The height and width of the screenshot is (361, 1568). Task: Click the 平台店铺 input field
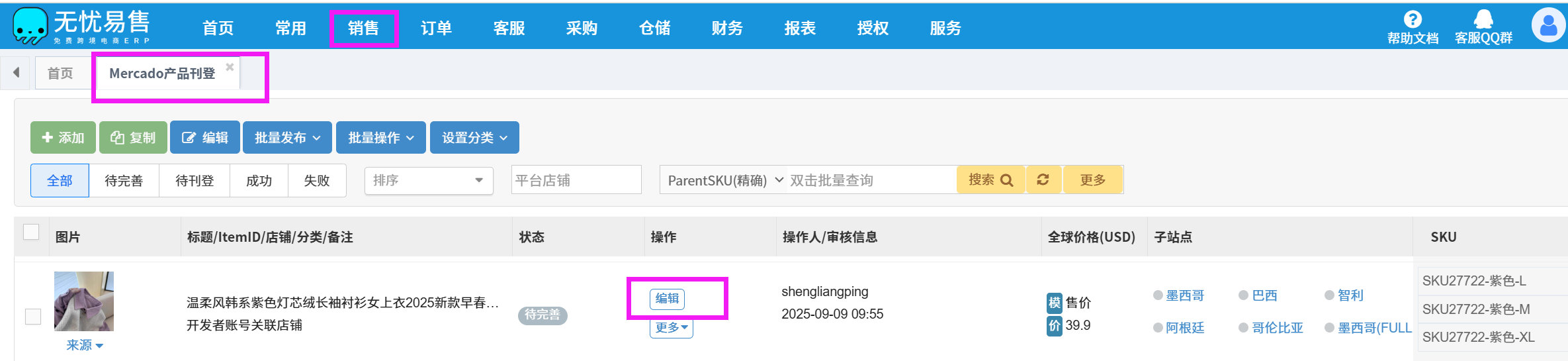pos(576,180)
